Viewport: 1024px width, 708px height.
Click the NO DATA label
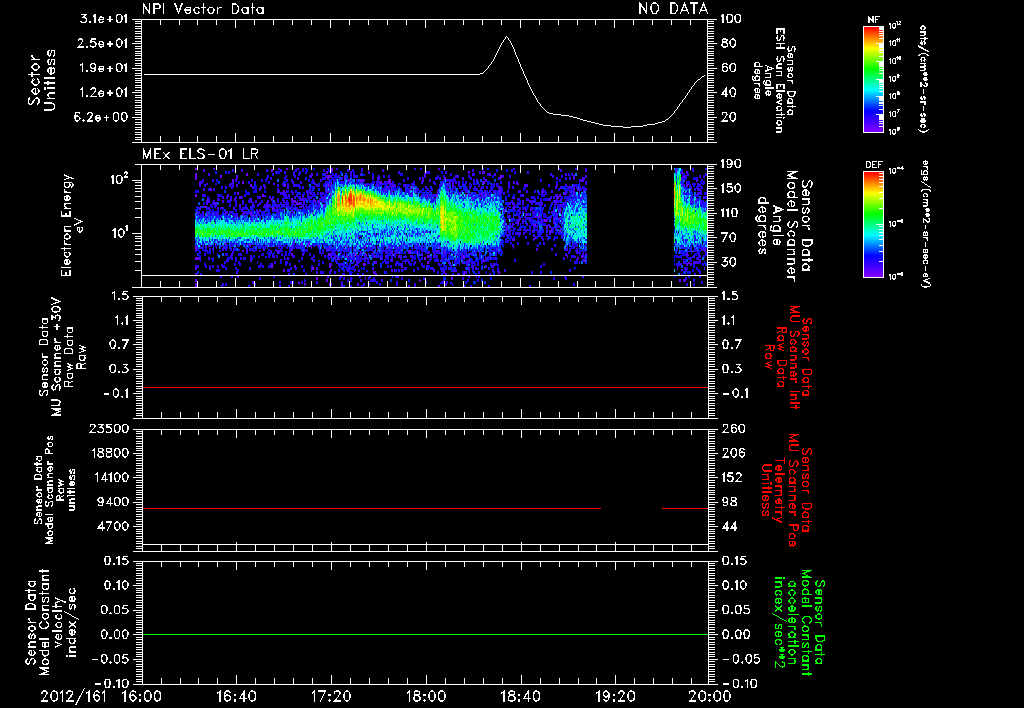point(673,9)
